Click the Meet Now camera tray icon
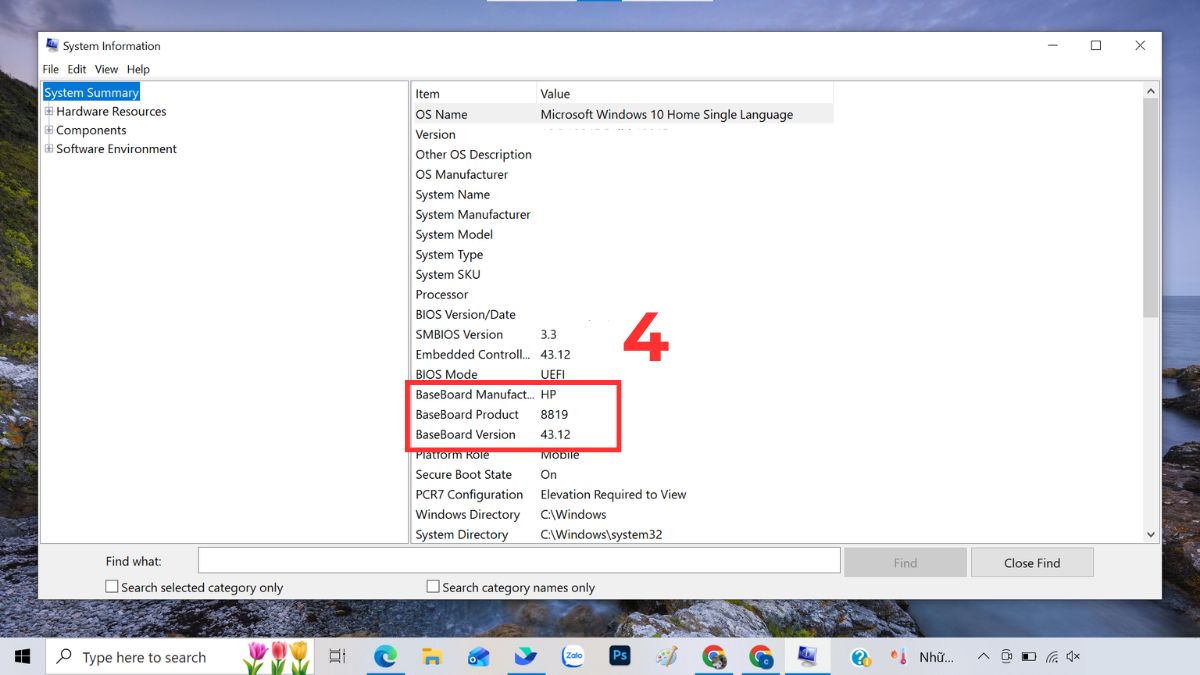This screenshot has width=1200, height=675. pyautogui.click(x=1006, y=657)
